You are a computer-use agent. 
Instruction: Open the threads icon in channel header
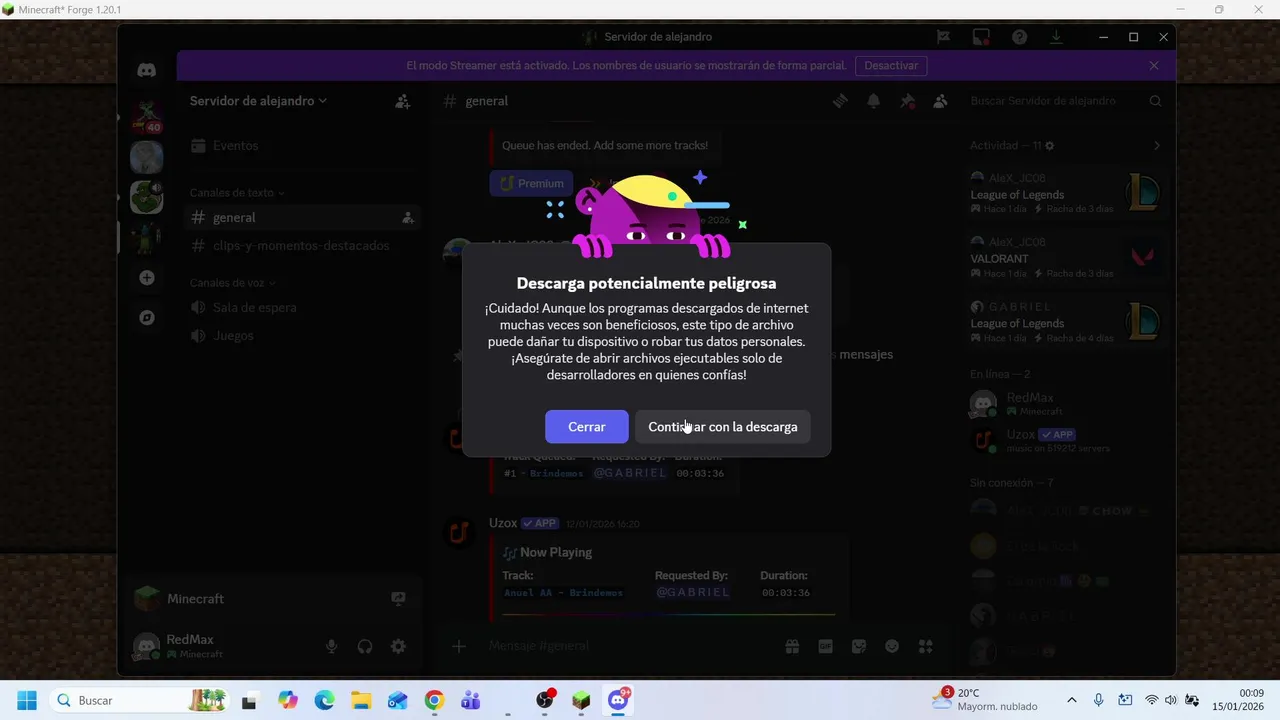[841, 101]
